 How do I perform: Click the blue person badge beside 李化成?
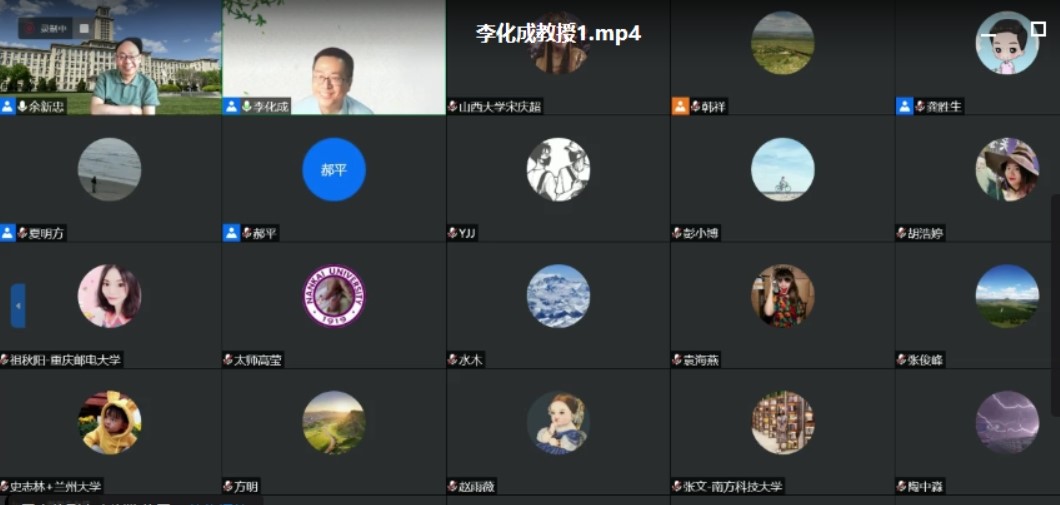point(231,106)
